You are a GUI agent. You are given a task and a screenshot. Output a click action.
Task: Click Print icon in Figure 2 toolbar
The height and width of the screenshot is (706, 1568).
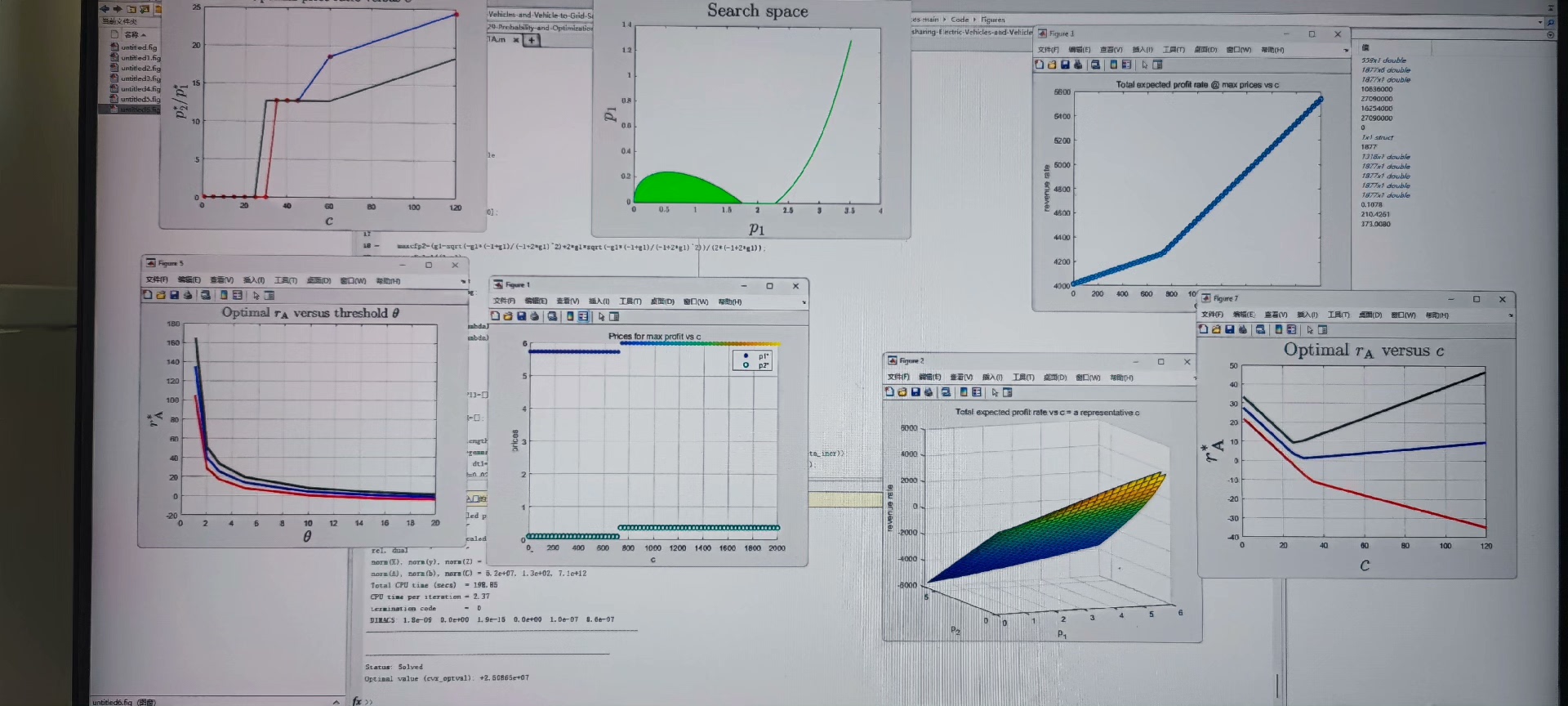click(x=929, y=392)
